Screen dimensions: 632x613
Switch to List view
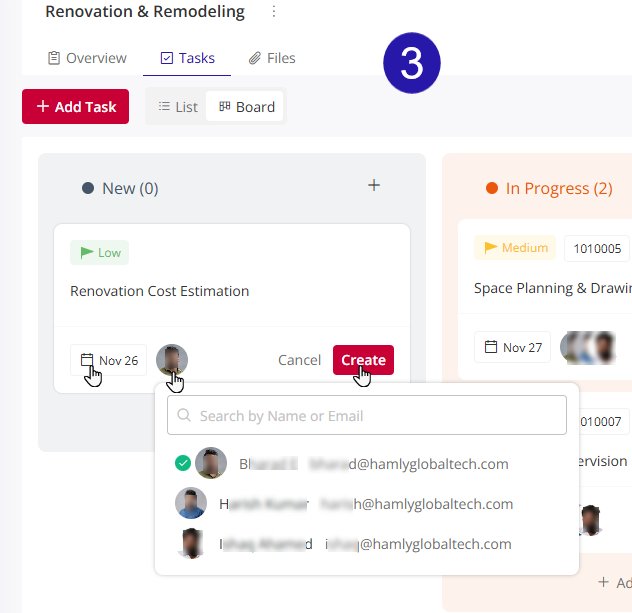click(x=178, y=107)
